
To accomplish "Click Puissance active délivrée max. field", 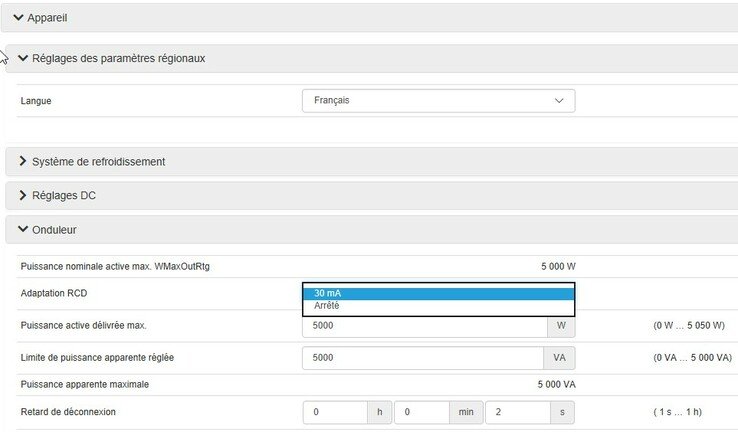I will [424, 326].
